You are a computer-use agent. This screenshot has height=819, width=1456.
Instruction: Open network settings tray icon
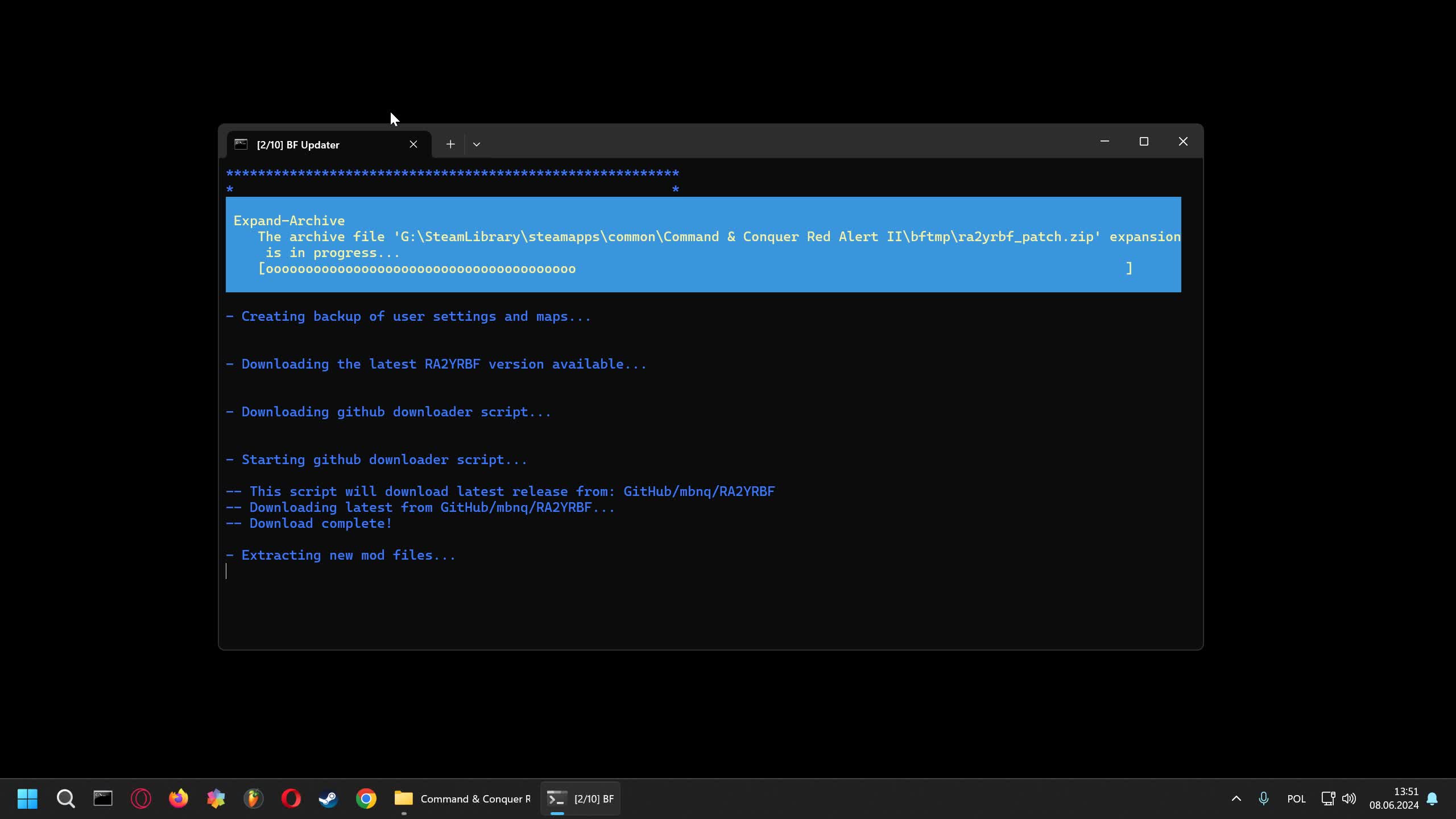point(1328,799)
